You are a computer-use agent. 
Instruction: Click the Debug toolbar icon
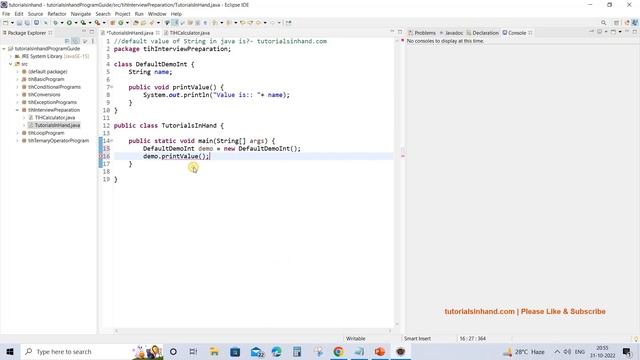(56, 23)
